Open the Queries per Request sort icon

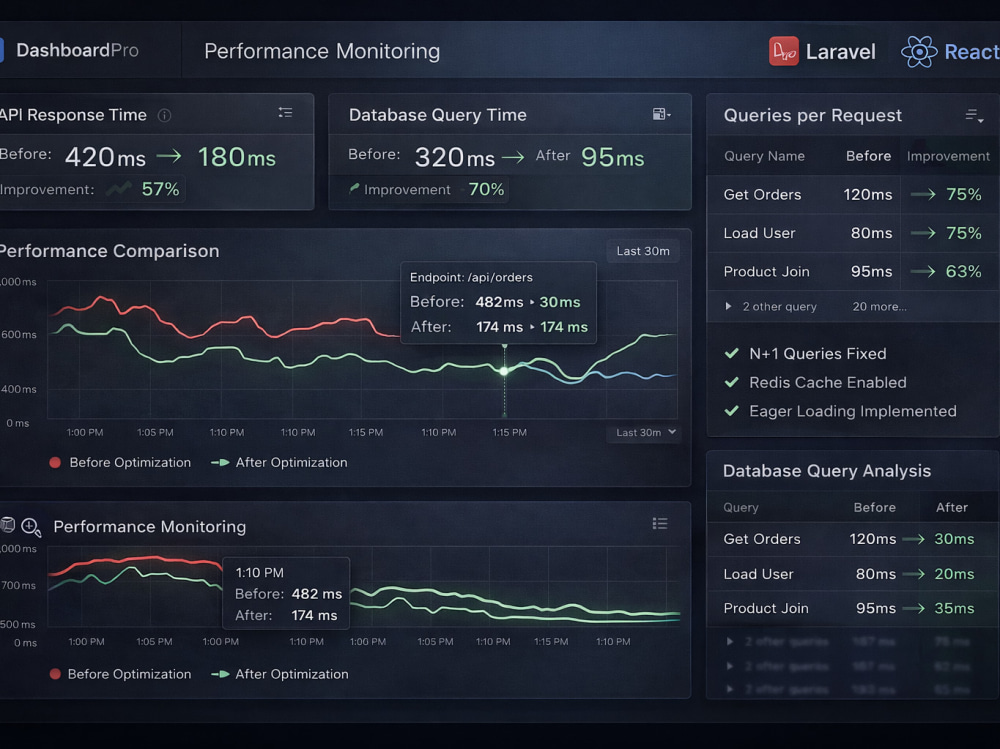[974, 115]
